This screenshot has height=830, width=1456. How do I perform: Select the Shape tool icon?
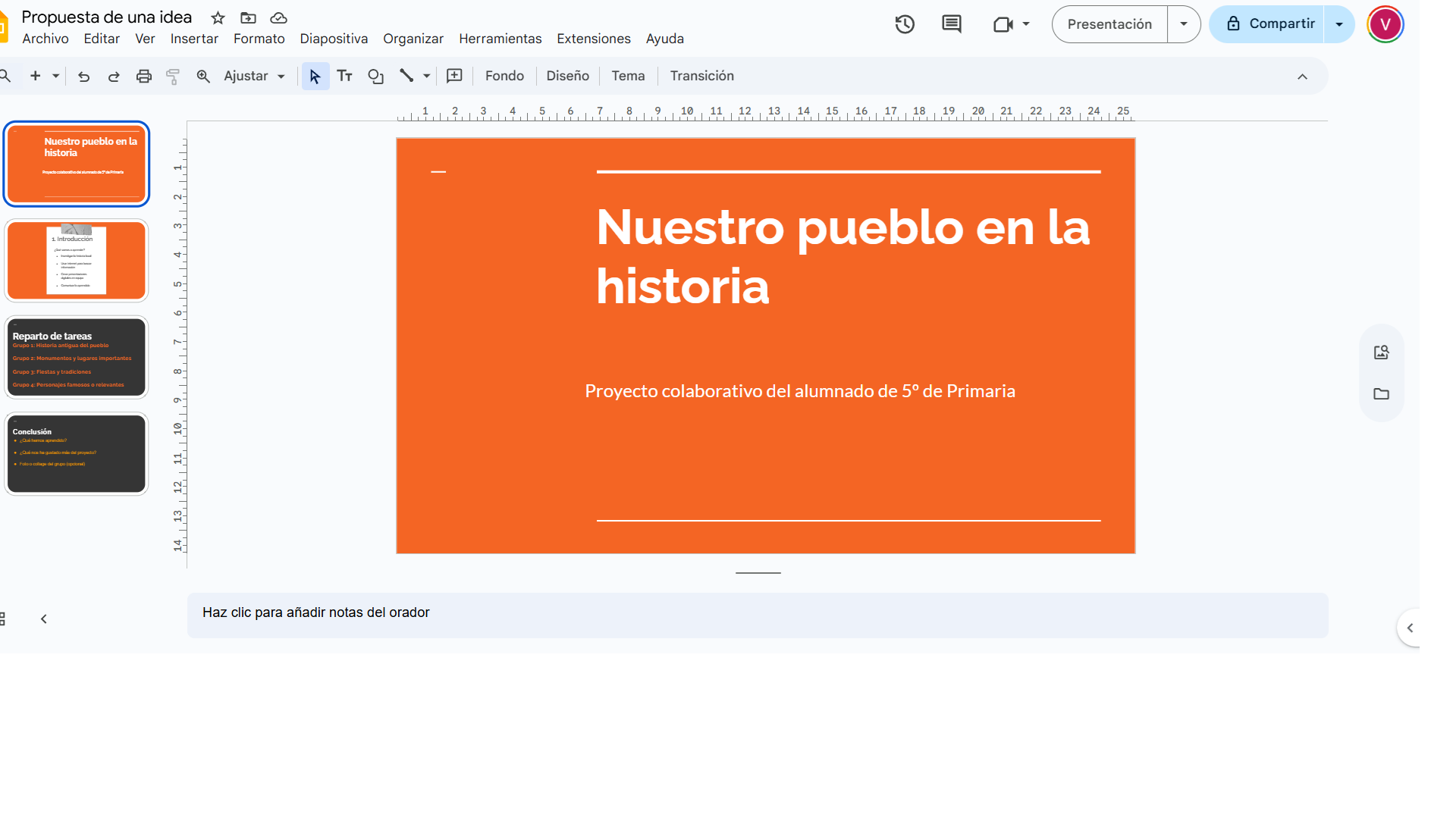(x=375, y=77)
